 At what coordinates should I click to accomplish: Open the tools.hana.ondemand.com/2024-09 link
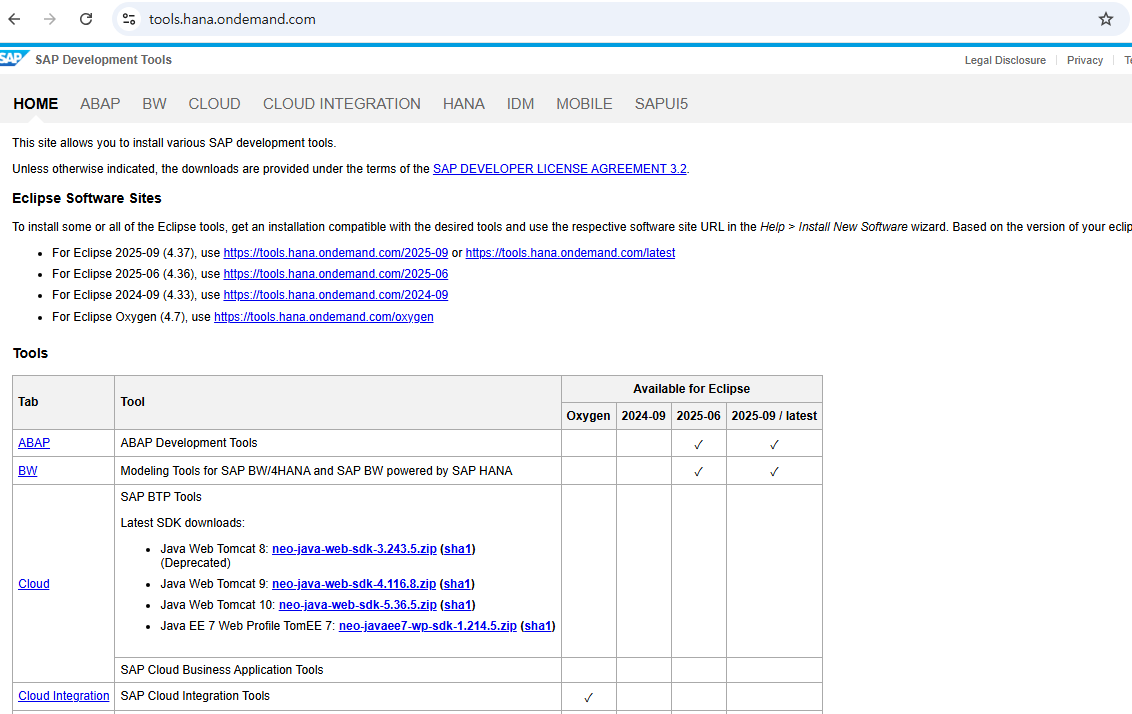click(x=336, y=295)
